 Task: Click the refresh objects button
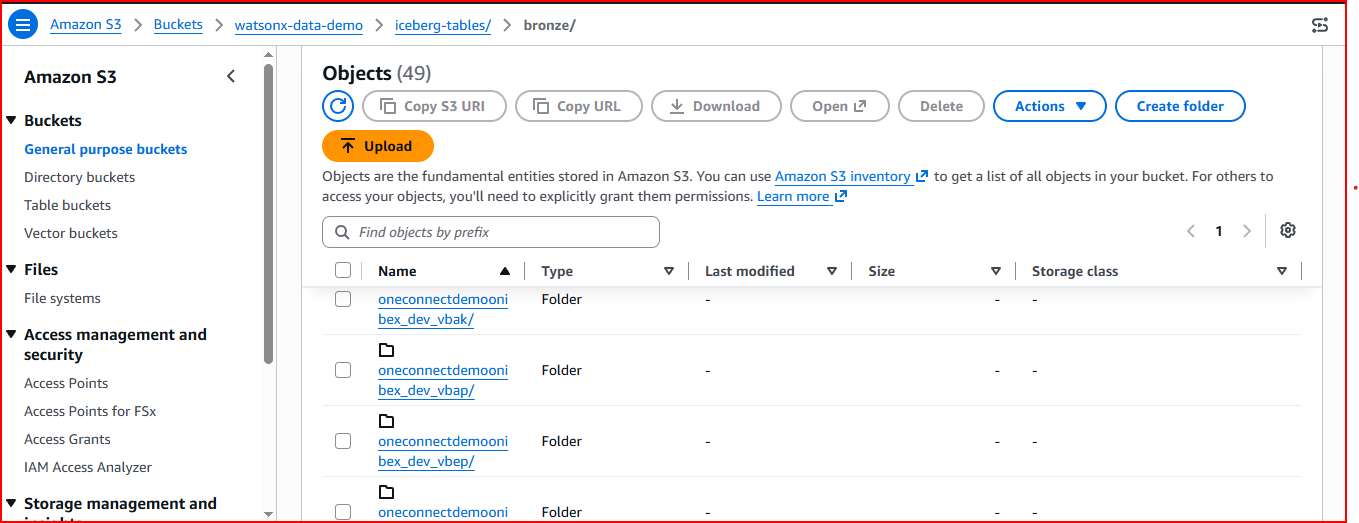(338, 106)
